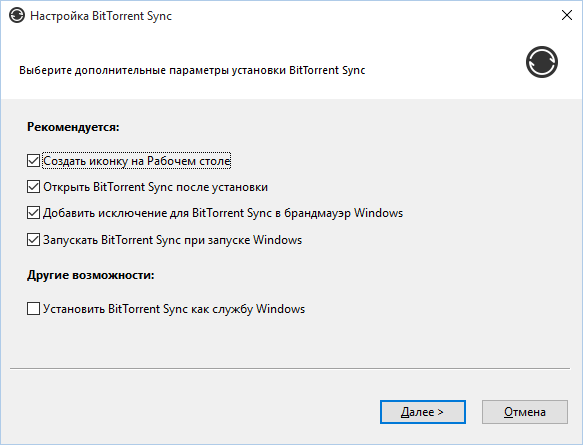The height and width of the screenshot is (445, 583).
Task: Toggle 'Открыть BitTorrent Sync после установки' checkbox
Action: coord(33,187)
